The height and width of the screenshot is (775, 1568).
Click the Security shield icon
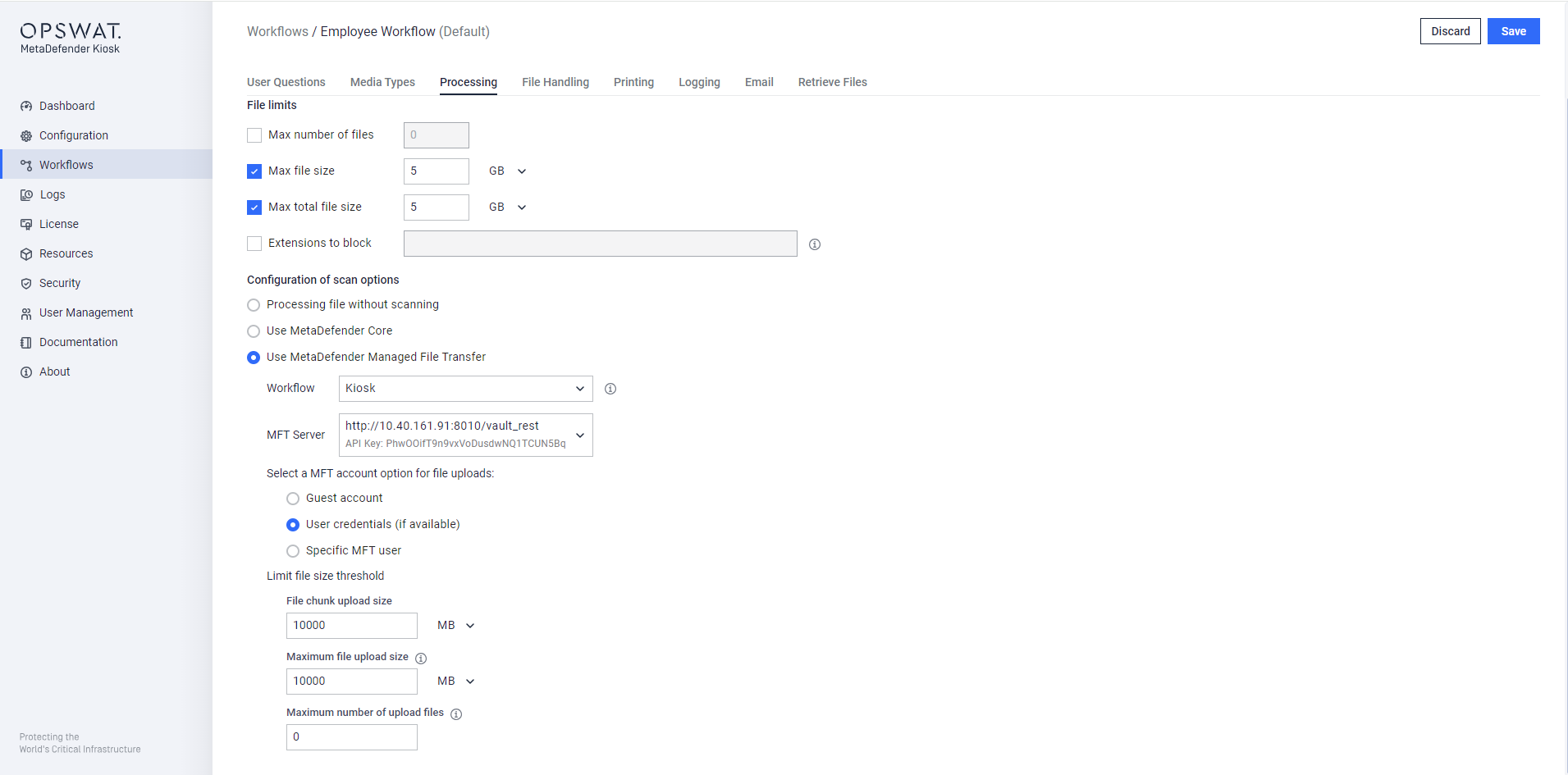26,284
